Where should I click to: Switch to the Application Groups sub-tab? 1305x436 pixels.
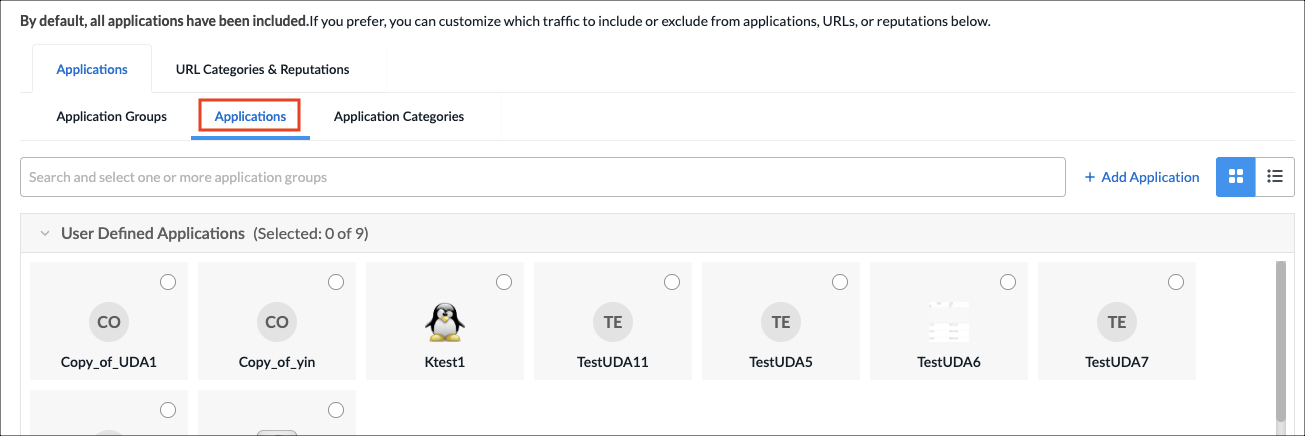click(111, 116)
